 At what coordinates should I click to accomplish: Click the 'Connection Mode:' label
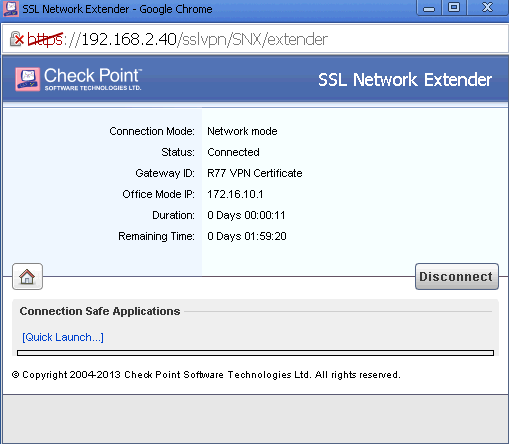click(152, 131)
